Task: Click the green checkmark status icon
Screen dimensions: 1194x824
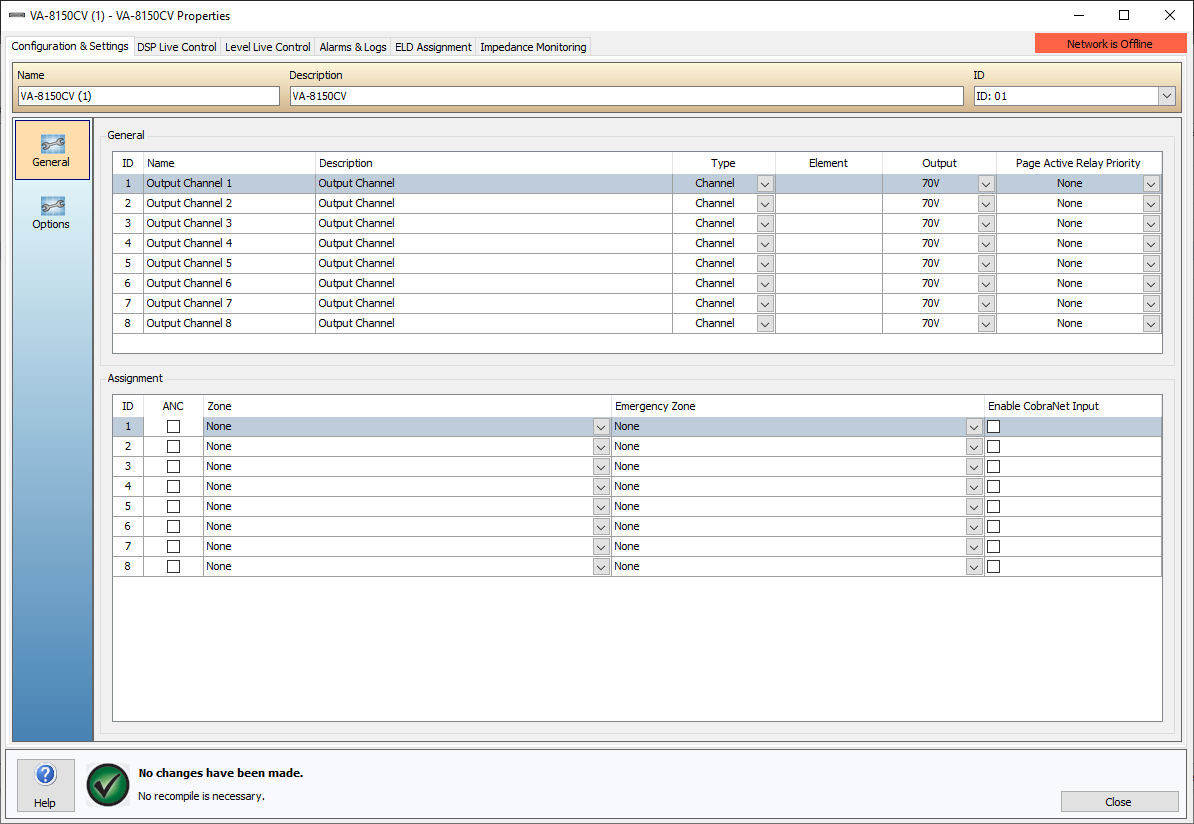Action: [x=108, y=784]
